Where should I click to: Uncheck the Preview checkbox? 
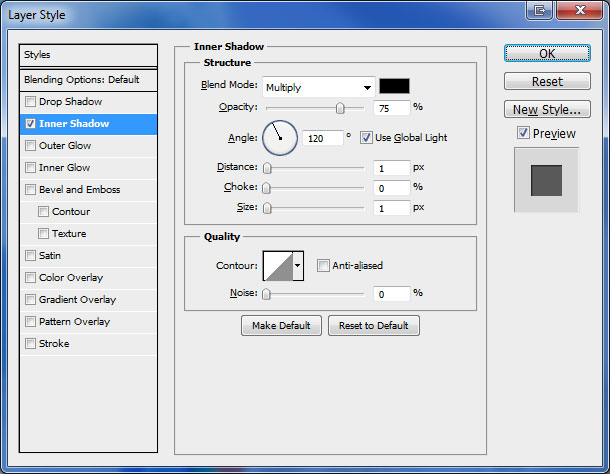(523, 133)
